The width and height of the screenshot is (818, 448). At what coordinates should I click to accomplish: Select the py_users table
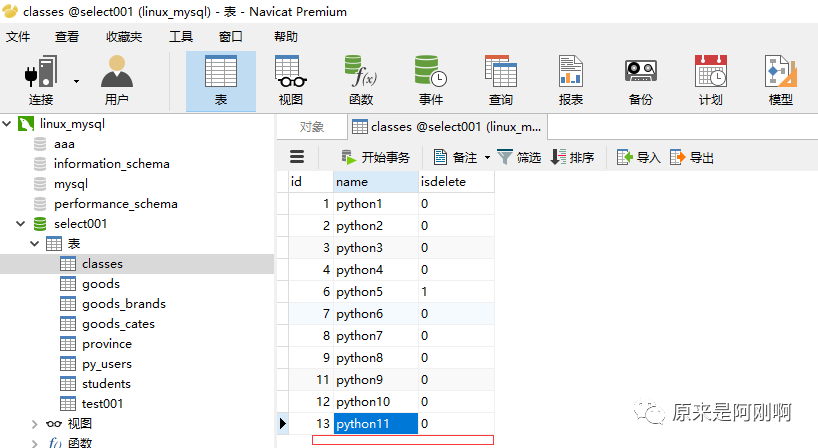107,364
